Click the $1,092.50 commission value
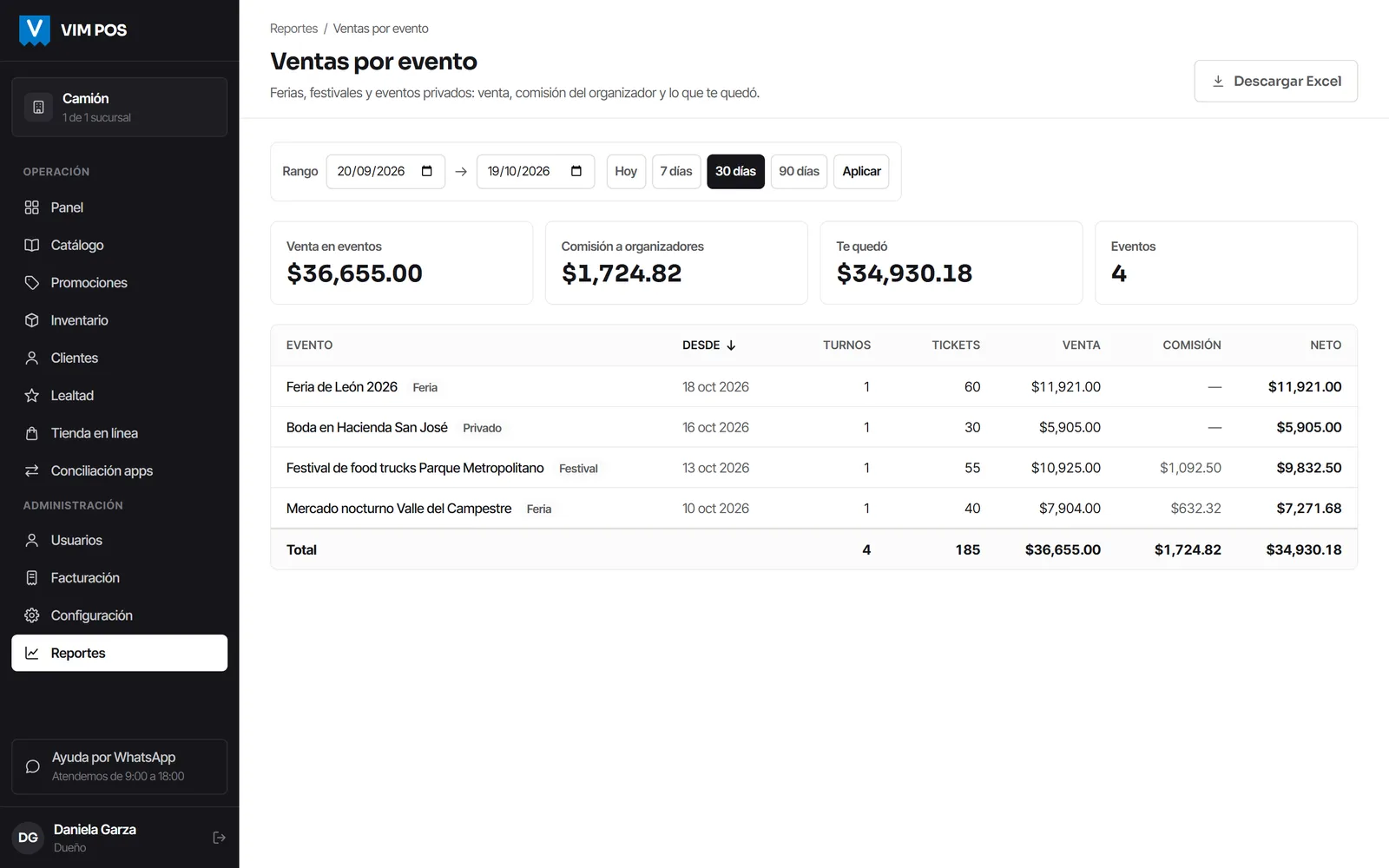 click(x=1190, y=468)
